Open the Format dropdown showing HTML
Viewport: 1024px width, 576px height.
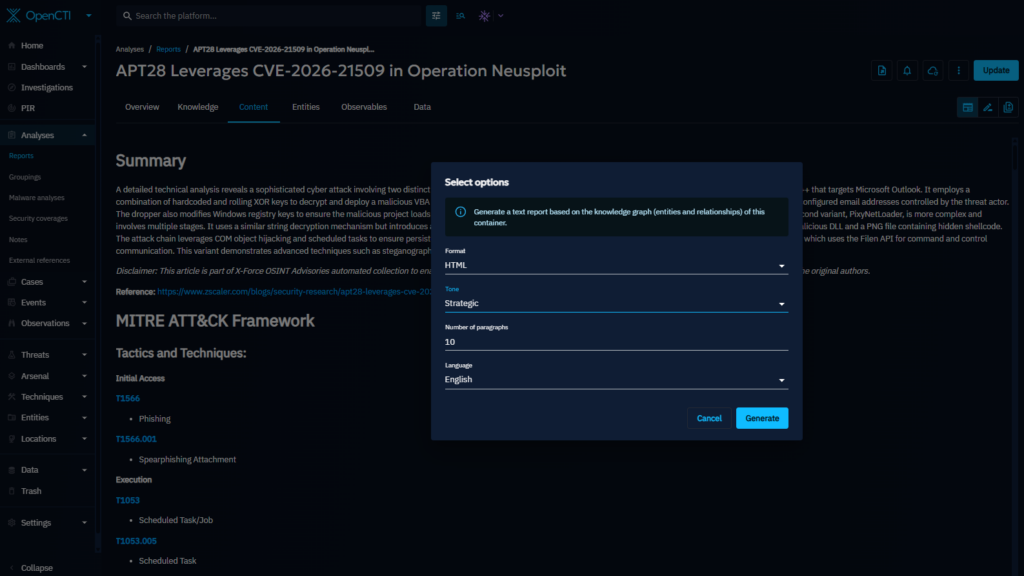(x=616, y=265)
